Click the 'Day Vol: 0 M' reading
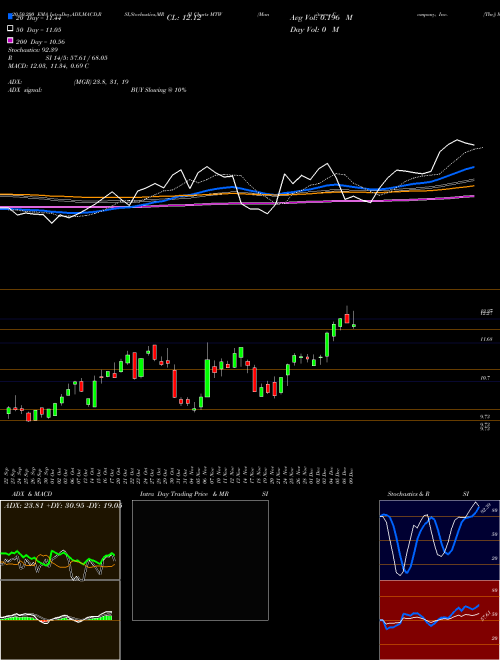This screenshot has width=500, height=660. click(314, 30)
